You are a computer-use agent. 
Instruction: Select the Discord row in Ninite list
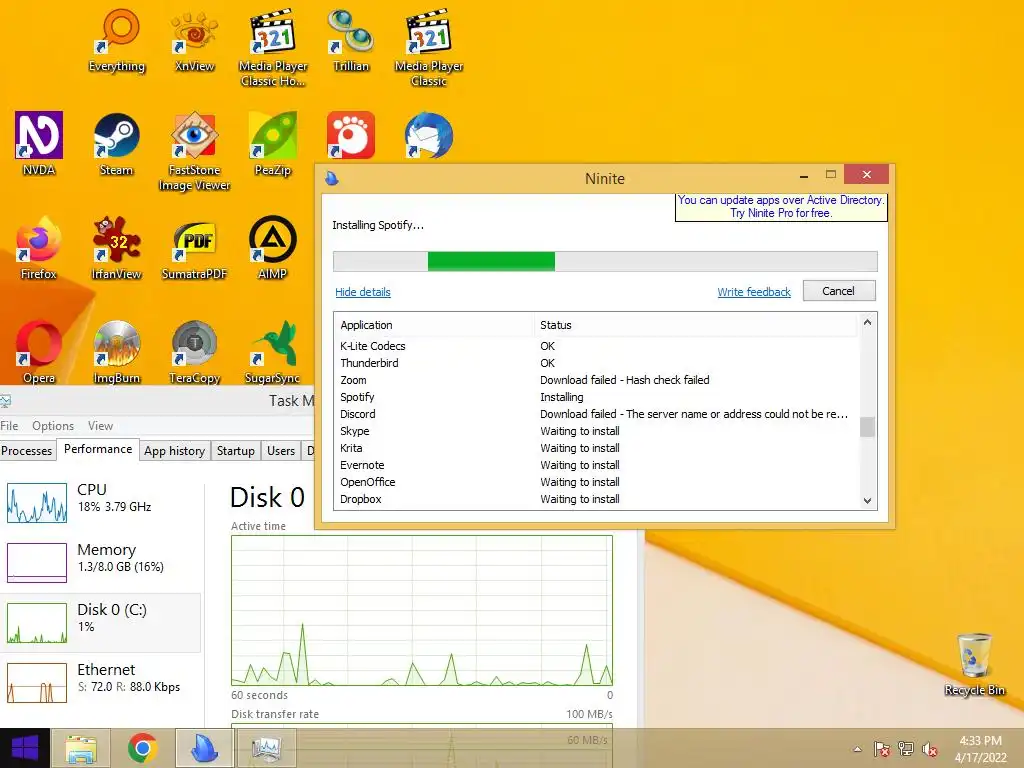click(598, 414)
